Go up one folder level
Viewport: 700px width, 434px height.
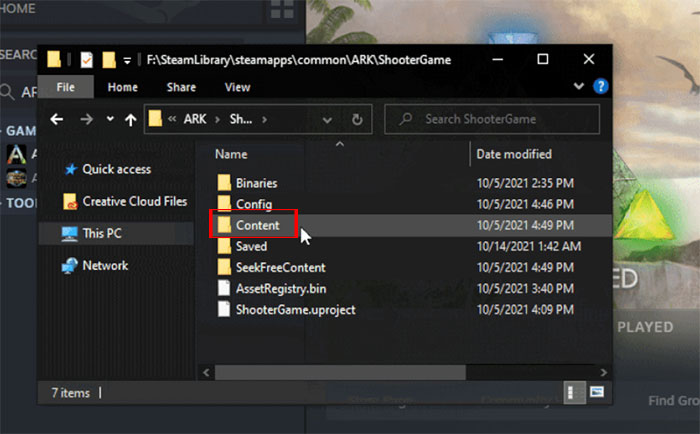point(130,120)
